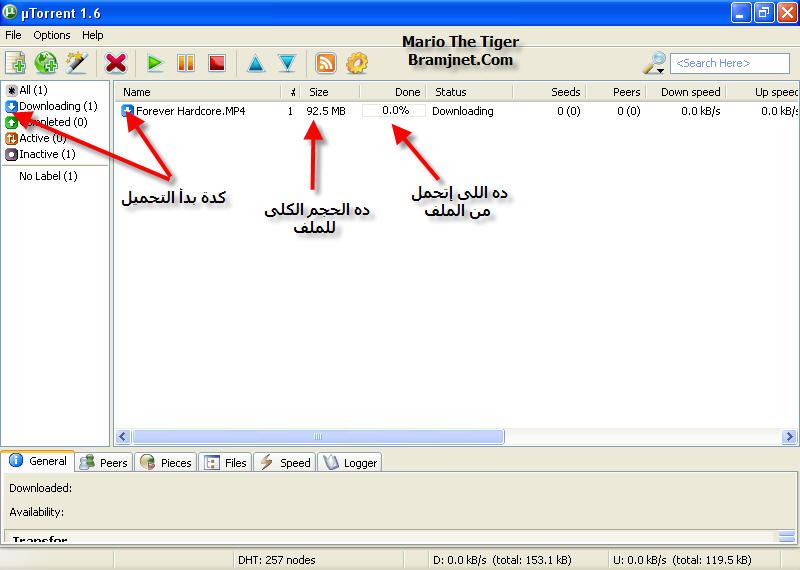
Task: Sort by Done column header
Action: 393,92
